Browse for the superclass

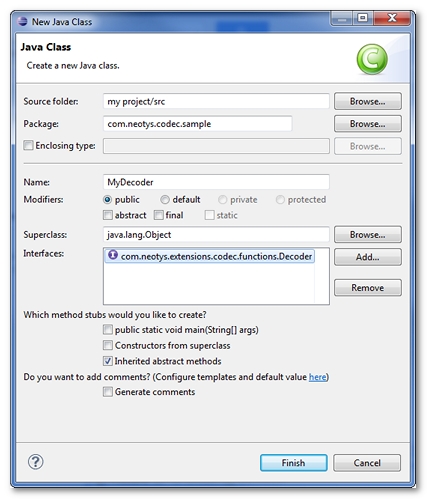368,234
